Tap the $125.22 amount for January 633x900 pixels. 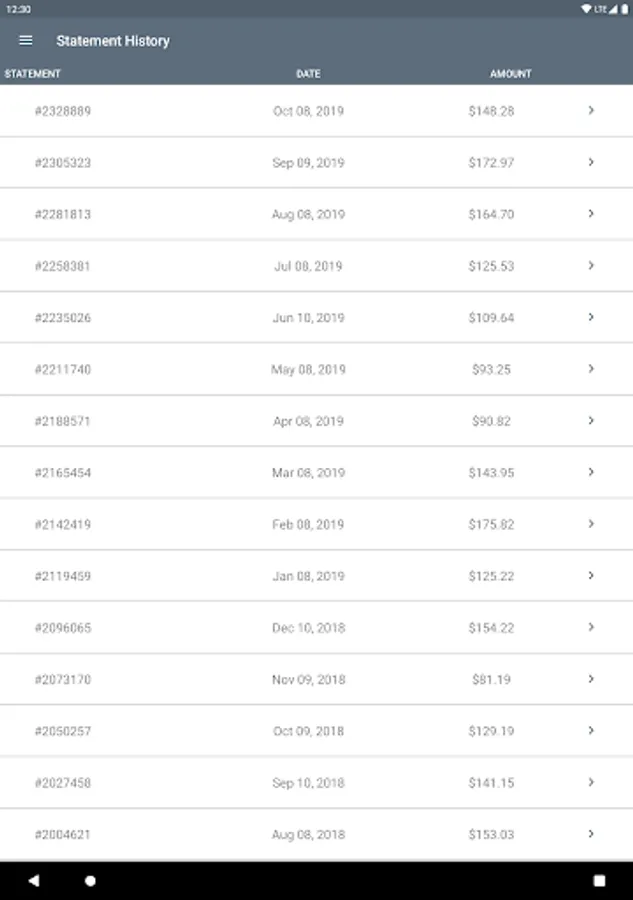[491, 576]
